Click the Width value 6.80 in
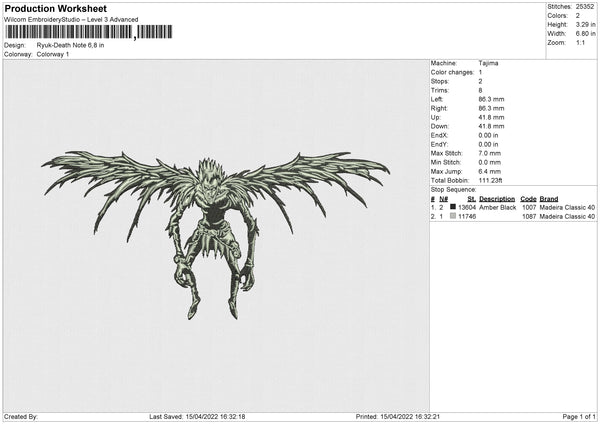The height and width of the screenshot is (424, 600). [x=585, y=34]
